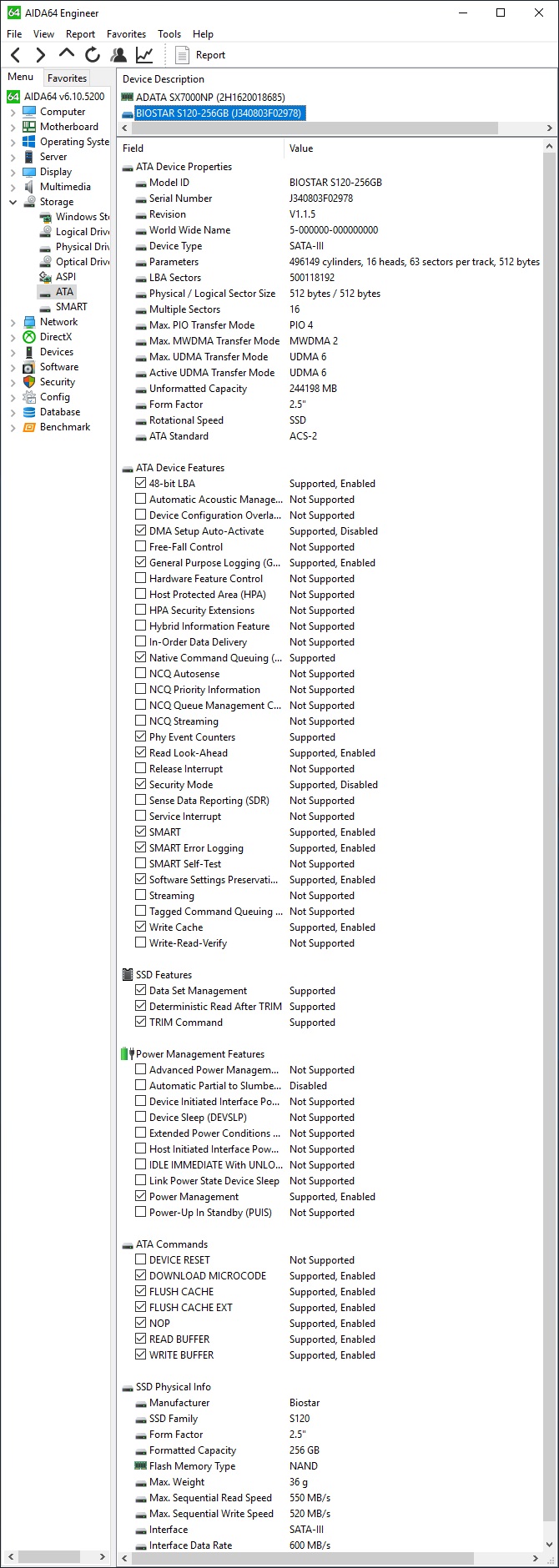Expand the Motherboard tree node
Image resolution: width=559 pixels, height=1568 pixels.
(13, 127)
